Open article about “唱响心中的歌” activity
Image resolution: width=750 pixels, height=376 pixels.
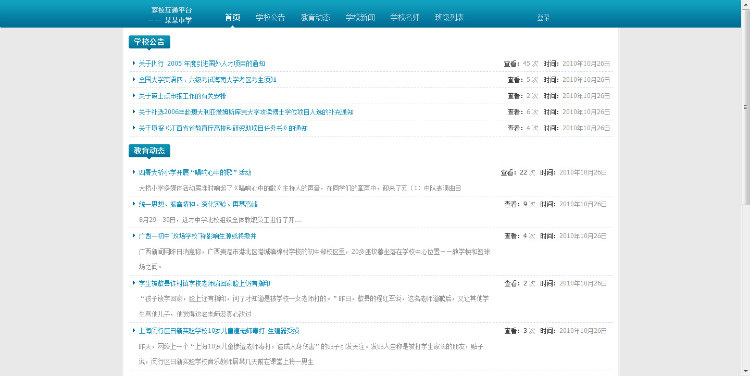click(x=195, y=172)
